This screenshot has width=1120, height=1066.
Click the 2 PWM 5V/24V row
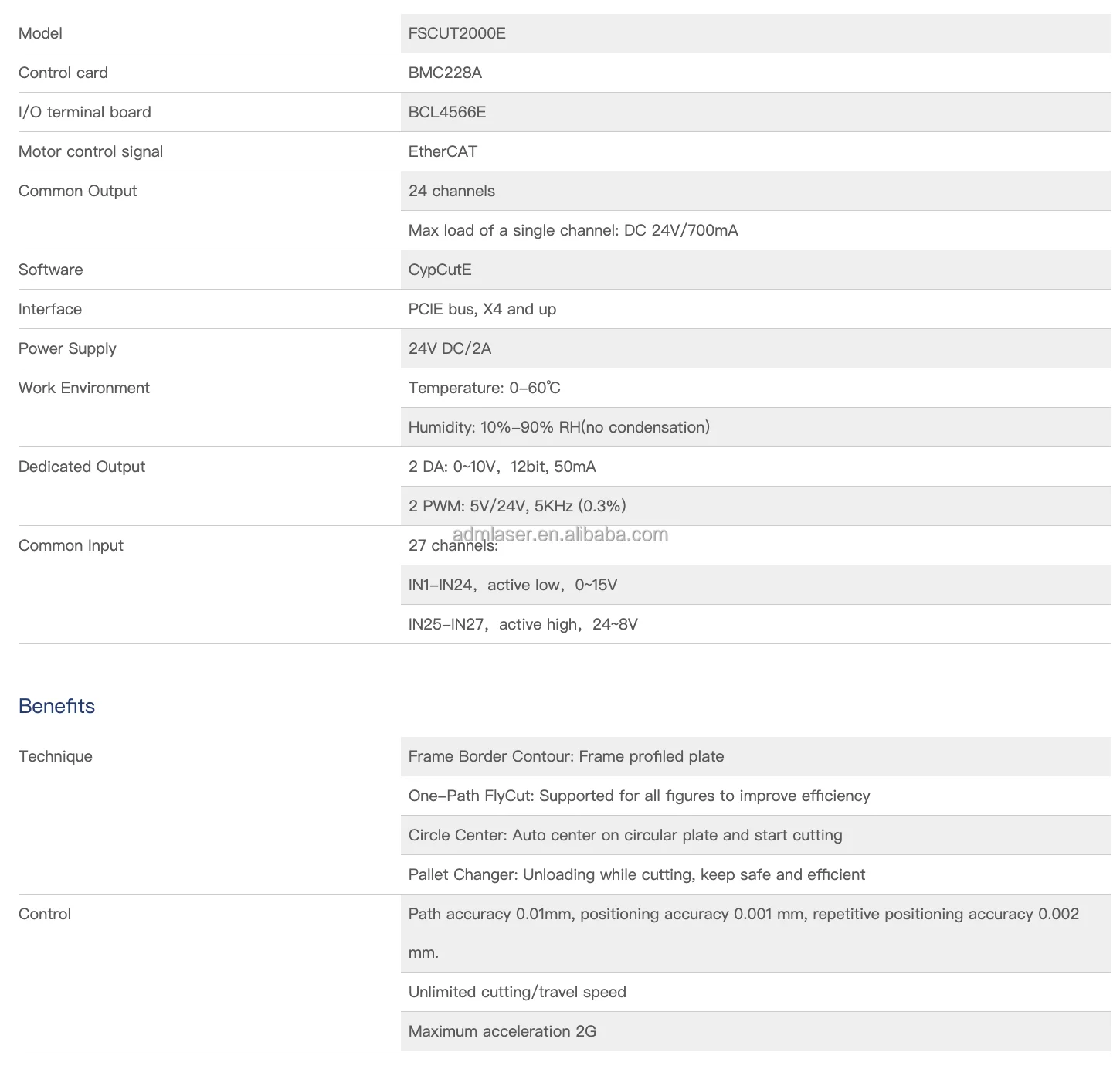pos(517,506)
